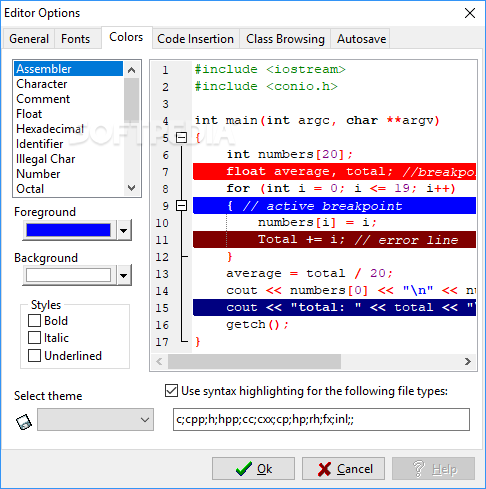Collapse the code fold at line 9

181,205
